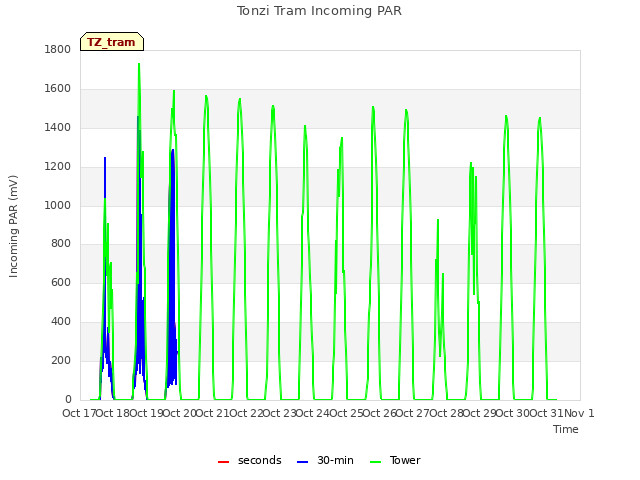The height and width of the screenshot is (480, 640).
Task: Click the 1800 y-axis tick label
Action: tap(58, 49)
